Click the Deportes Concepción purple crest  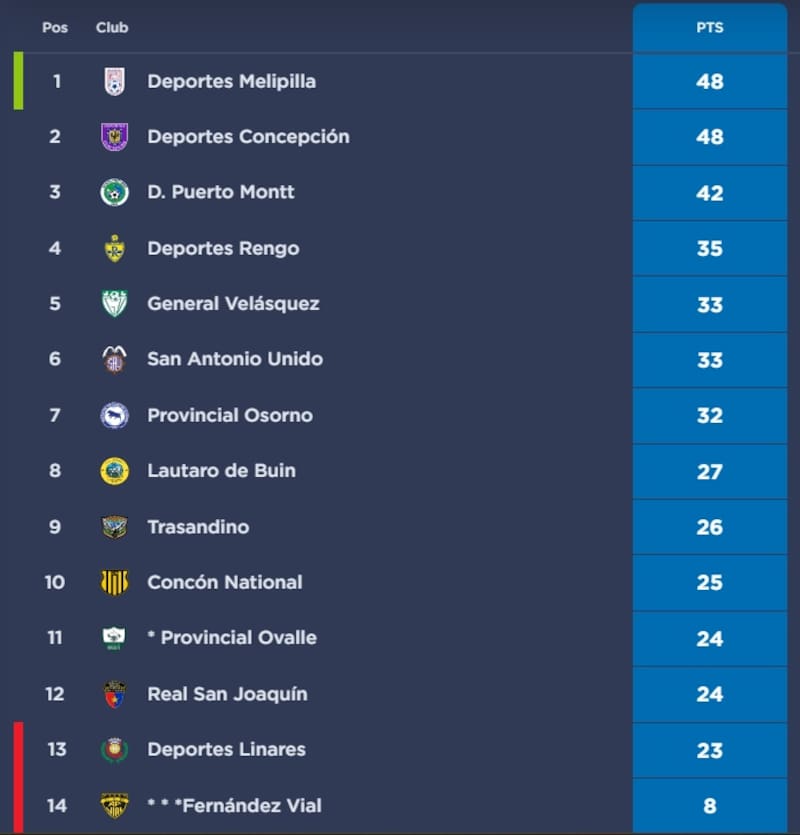coord(115,137)
